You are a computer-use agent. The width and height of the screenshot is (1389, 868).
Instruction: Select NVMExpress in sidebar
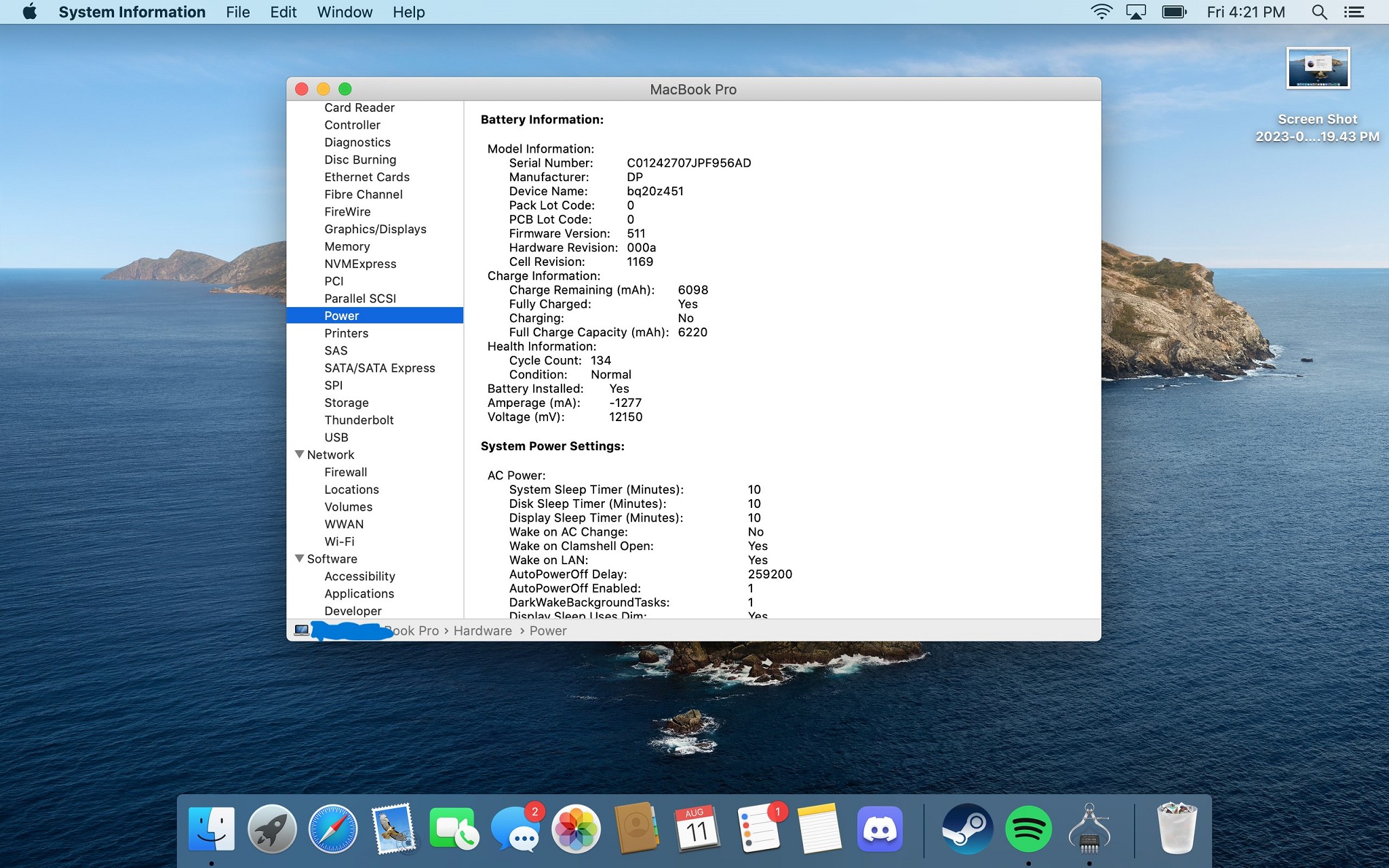tap(360, 264)
